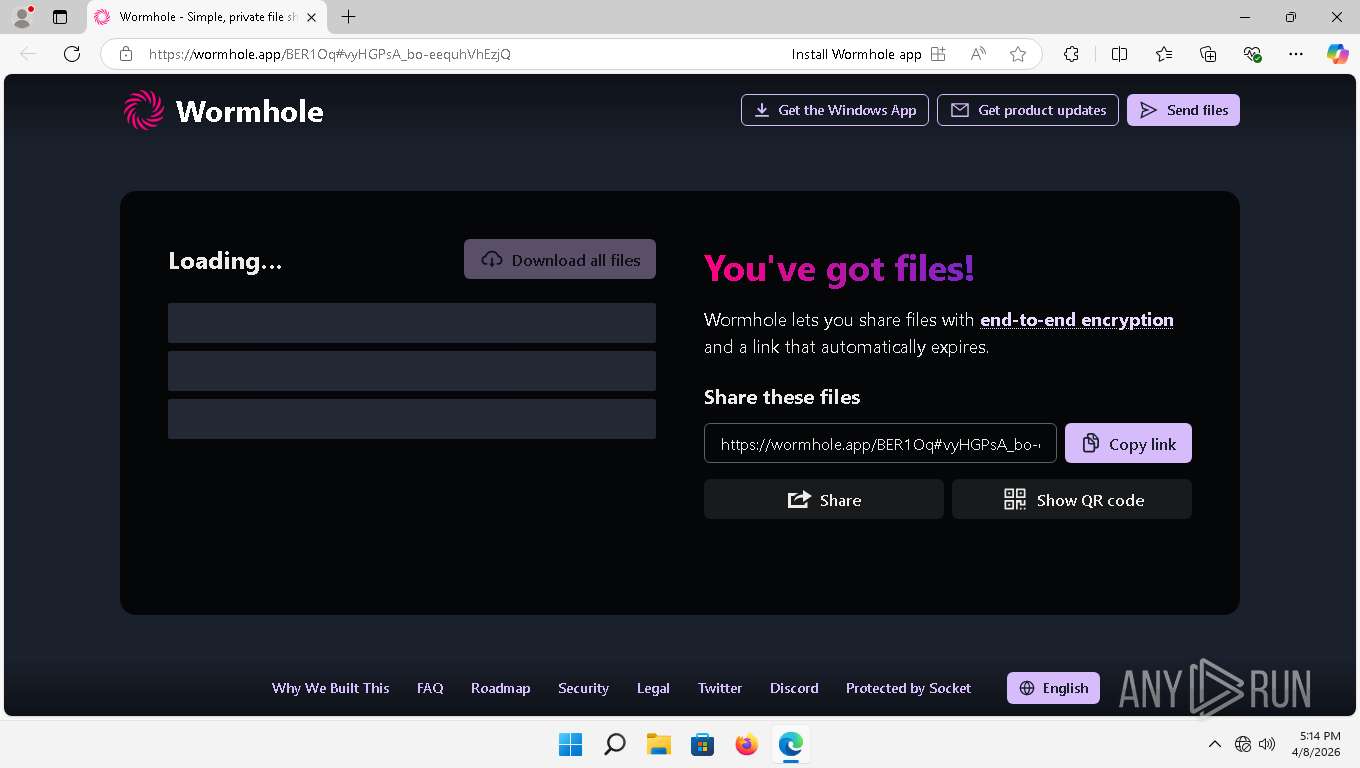Open Windows taskbar search

(x=615, y=744)
